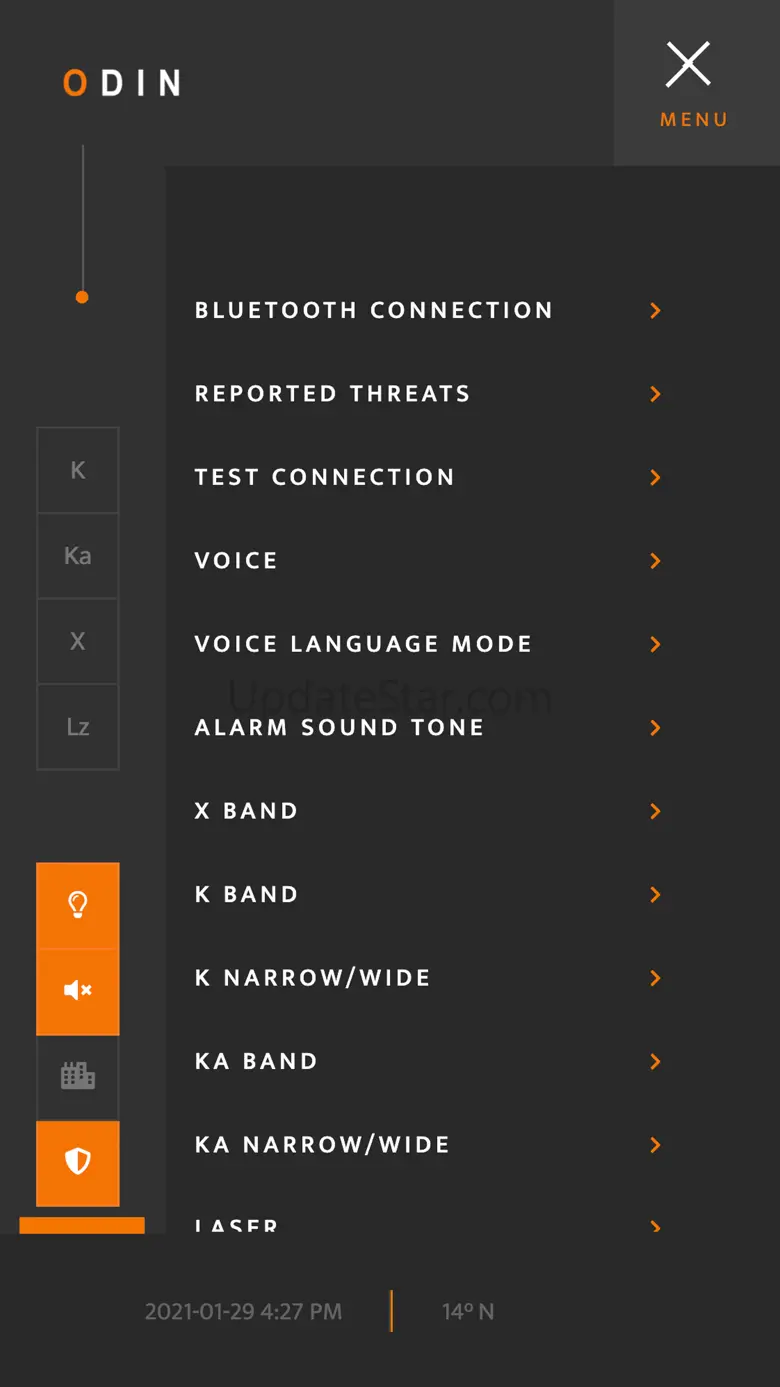Open the X Band menu entry
The height and width of the screenshot is (1387, 780).
click(246, 811)
